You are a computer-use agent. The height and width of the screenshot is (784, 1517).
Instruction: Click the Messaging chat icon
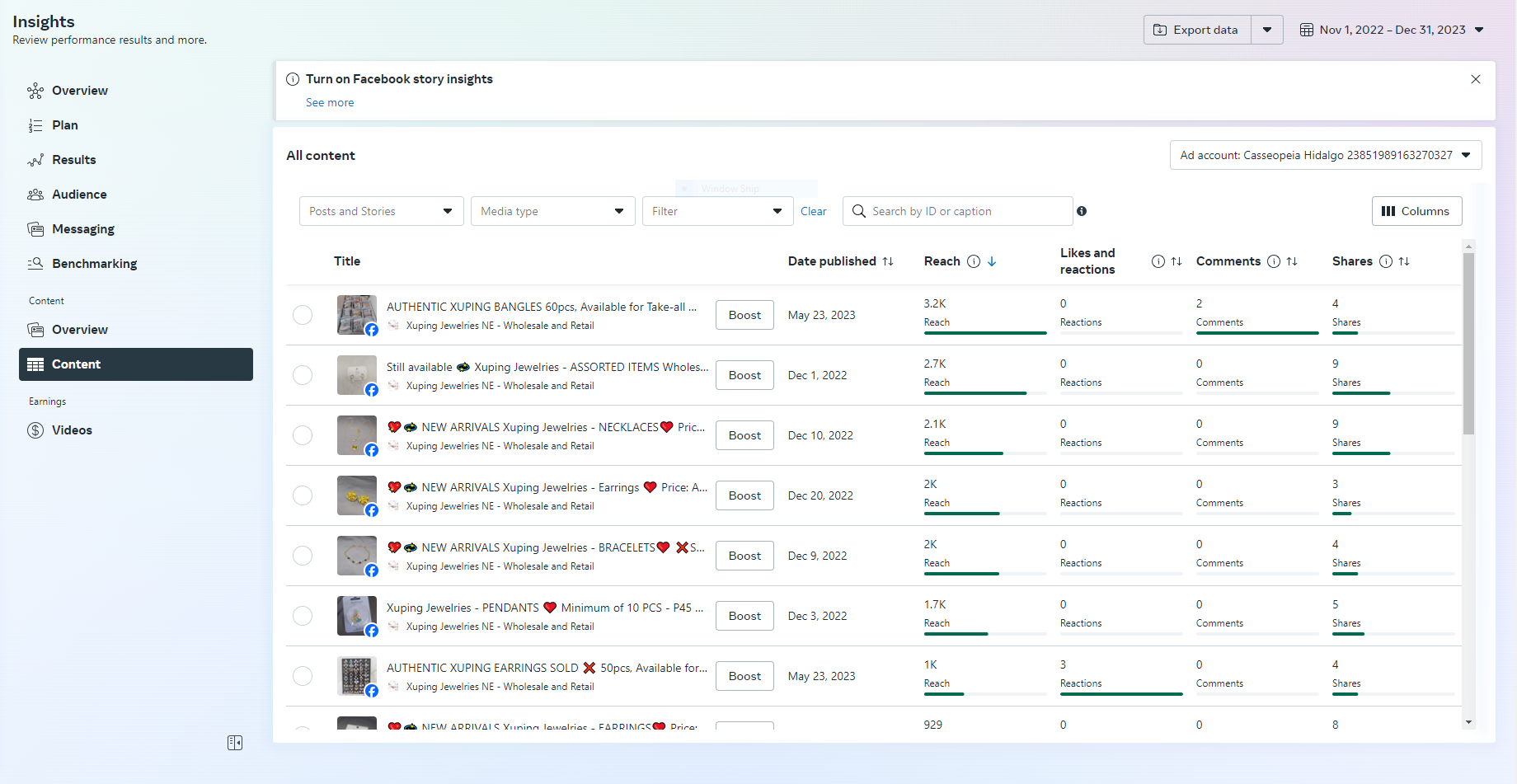pos(35,229)
